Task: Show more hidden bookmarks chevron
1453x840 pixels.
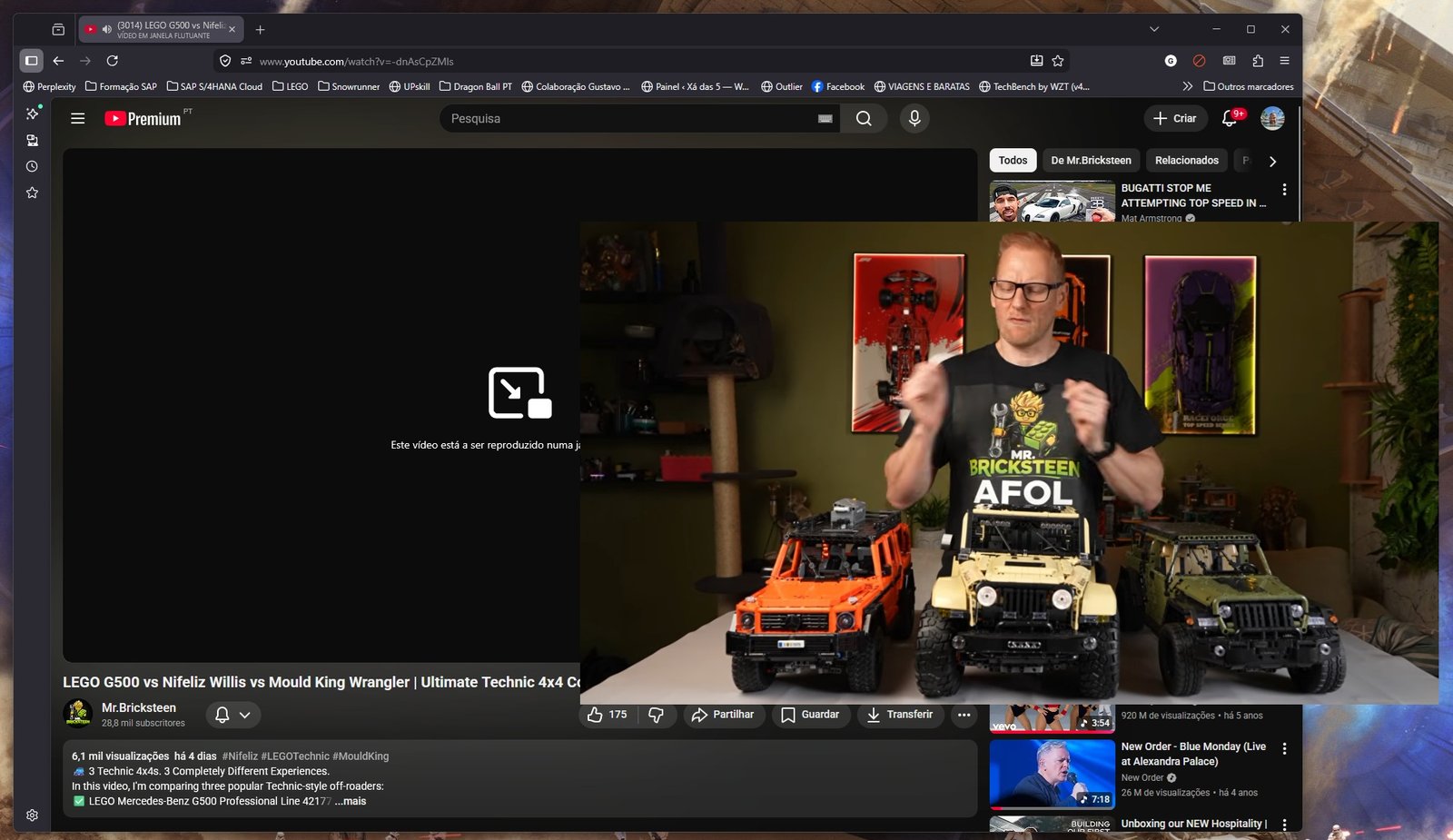Action: click(1187, 86)
